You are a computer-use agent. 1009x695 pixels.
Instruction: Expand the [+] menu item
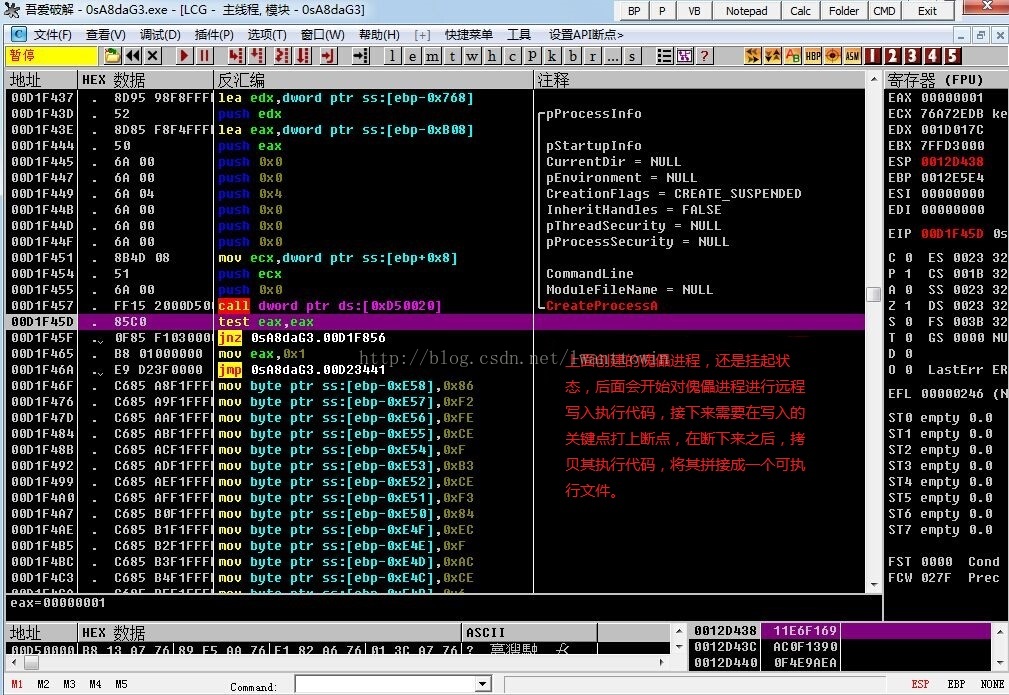[422, 34]
